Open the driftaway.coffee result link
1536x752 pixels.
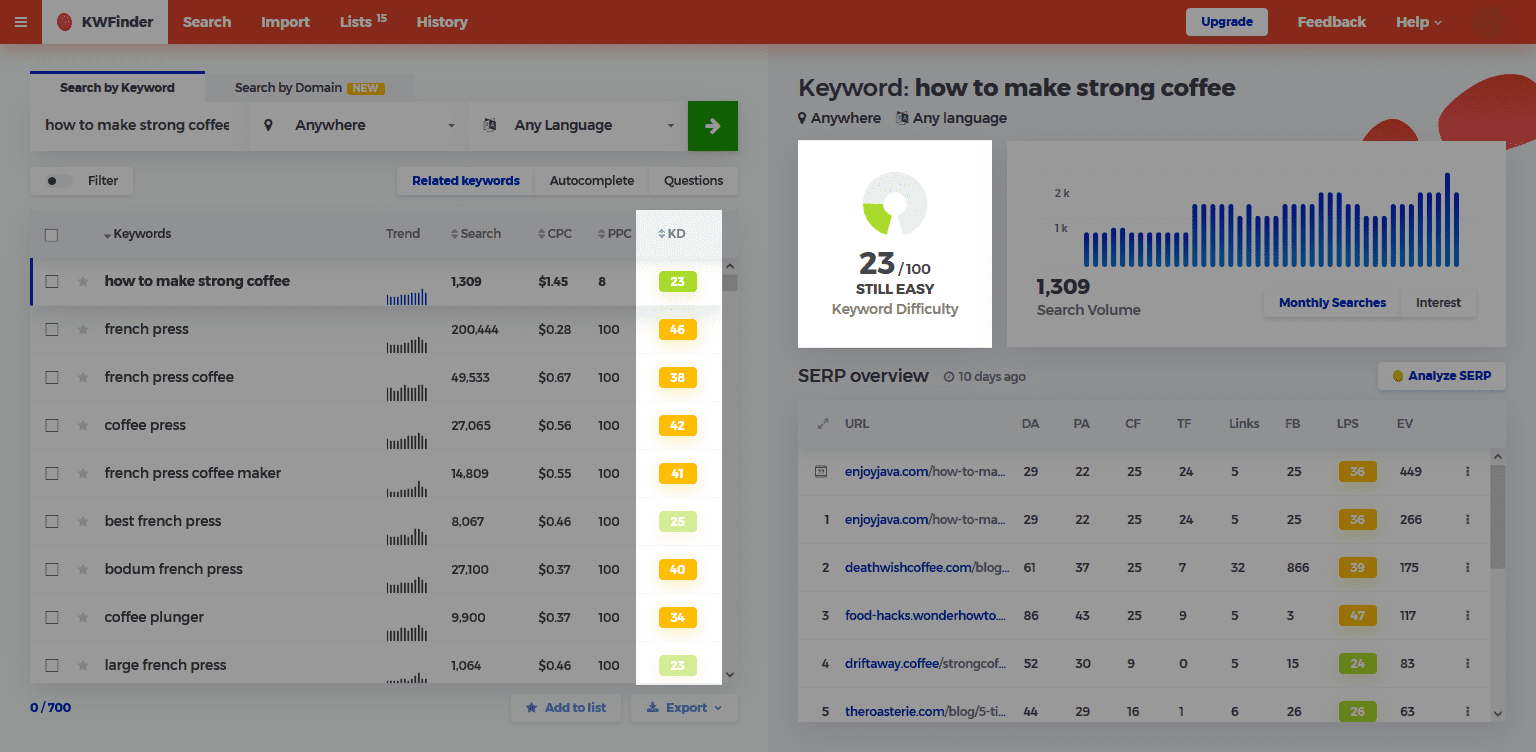coord(926,663)
